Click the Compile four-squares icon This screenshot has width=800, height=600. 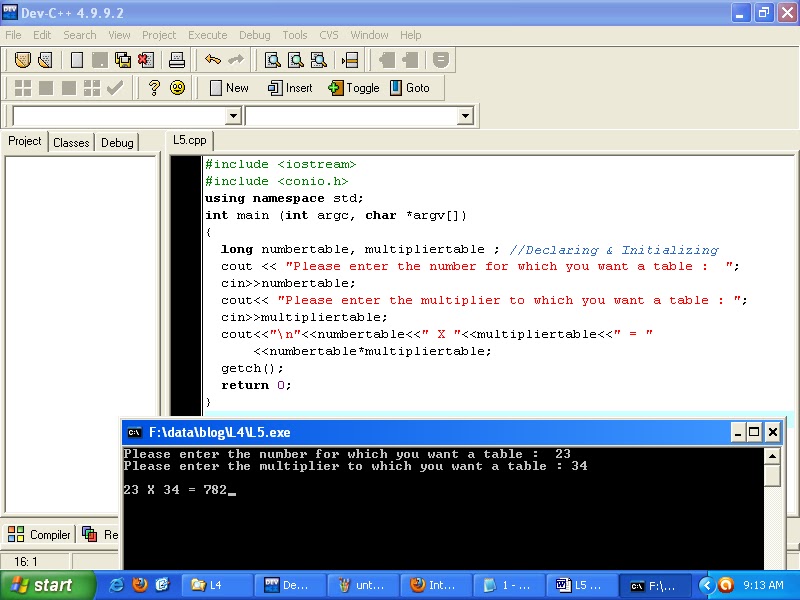pos(23,88)
